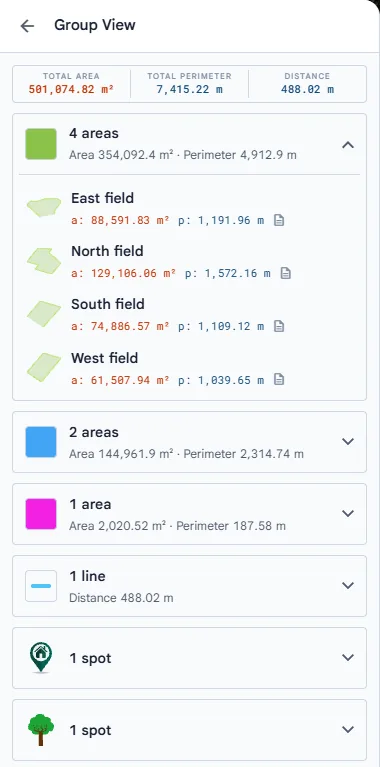This screenshot has width=380, height=767.
Task: Expand the house 1 spot group
Action: click(348, 657)
